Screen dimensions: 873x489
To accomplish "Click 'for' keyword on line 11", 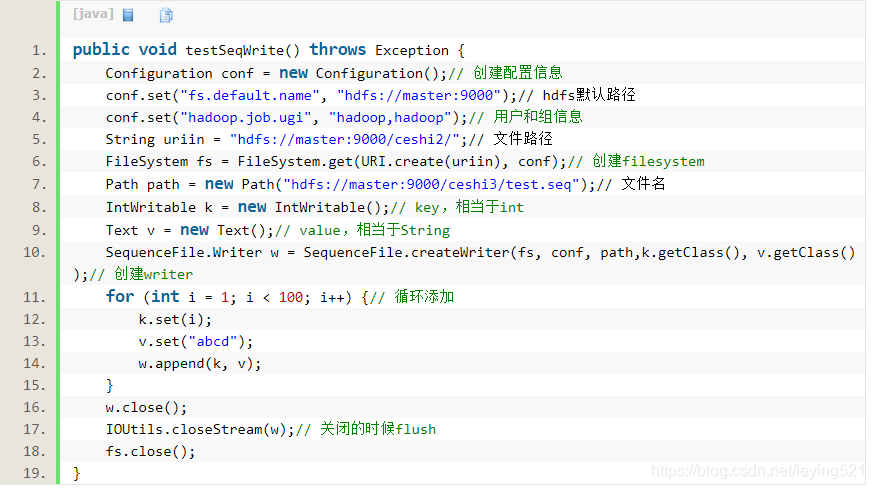I will pos(120,297).
